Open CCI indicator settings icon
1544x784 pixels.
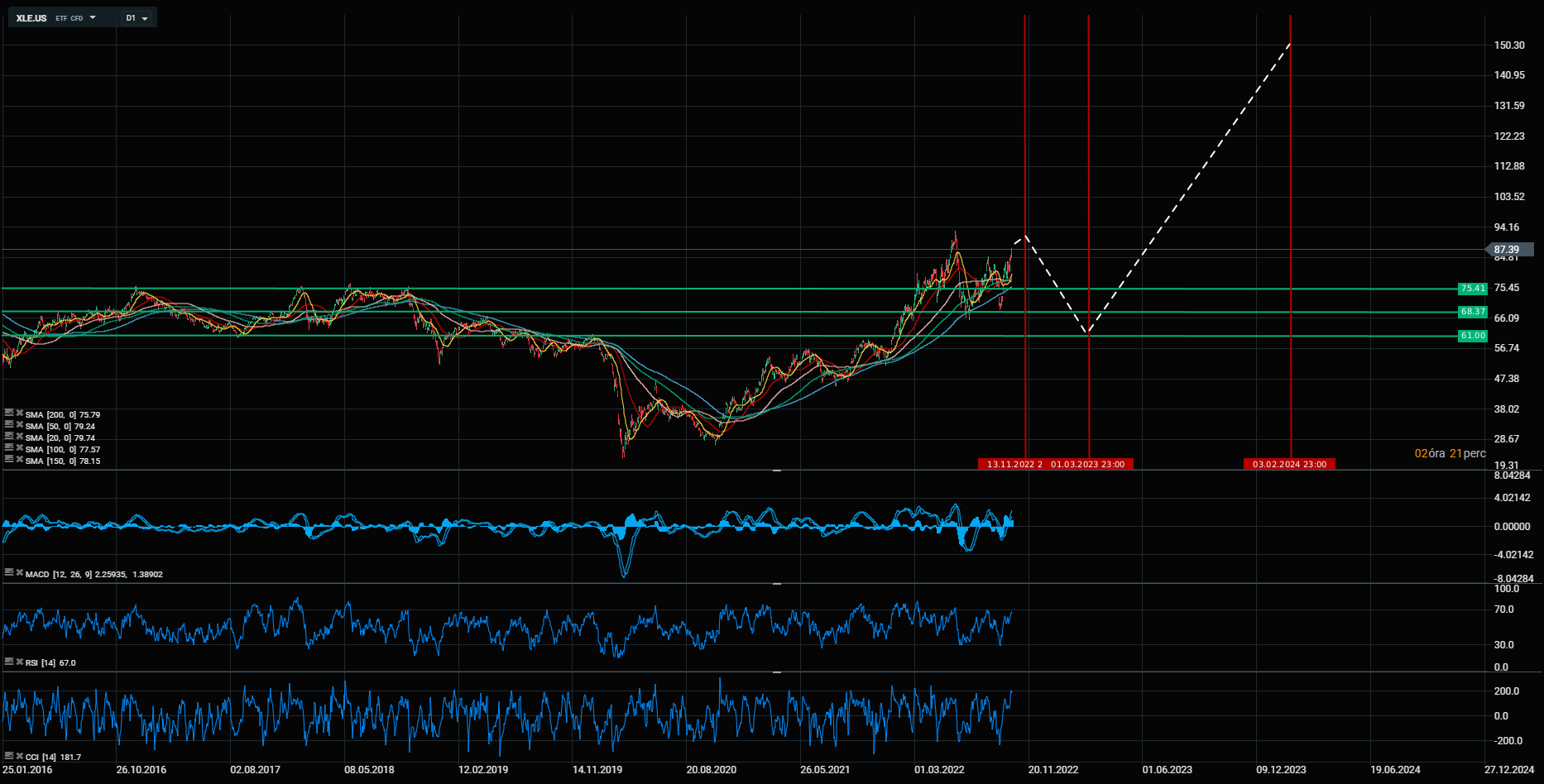pos(9,756)
